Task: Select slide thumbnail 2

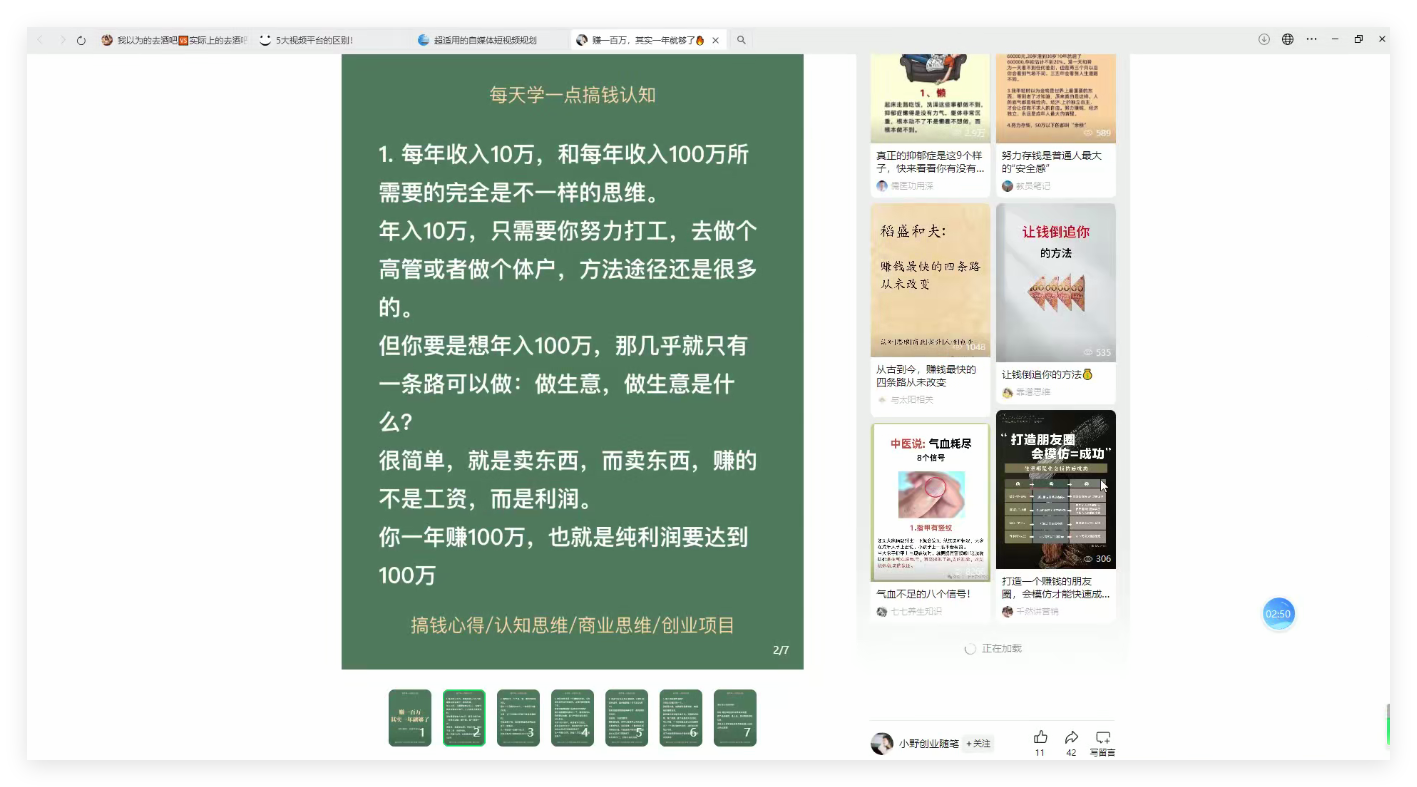Action: 464,718
